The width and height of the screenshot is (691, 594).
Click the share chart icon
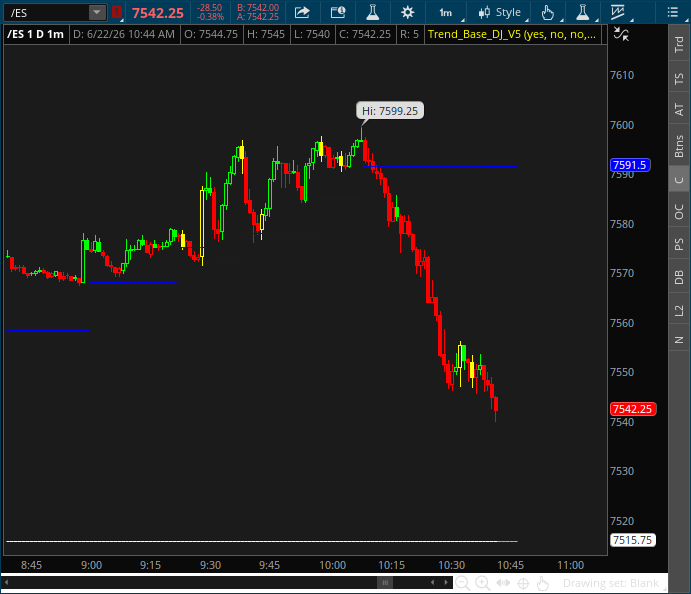point(302,12)
